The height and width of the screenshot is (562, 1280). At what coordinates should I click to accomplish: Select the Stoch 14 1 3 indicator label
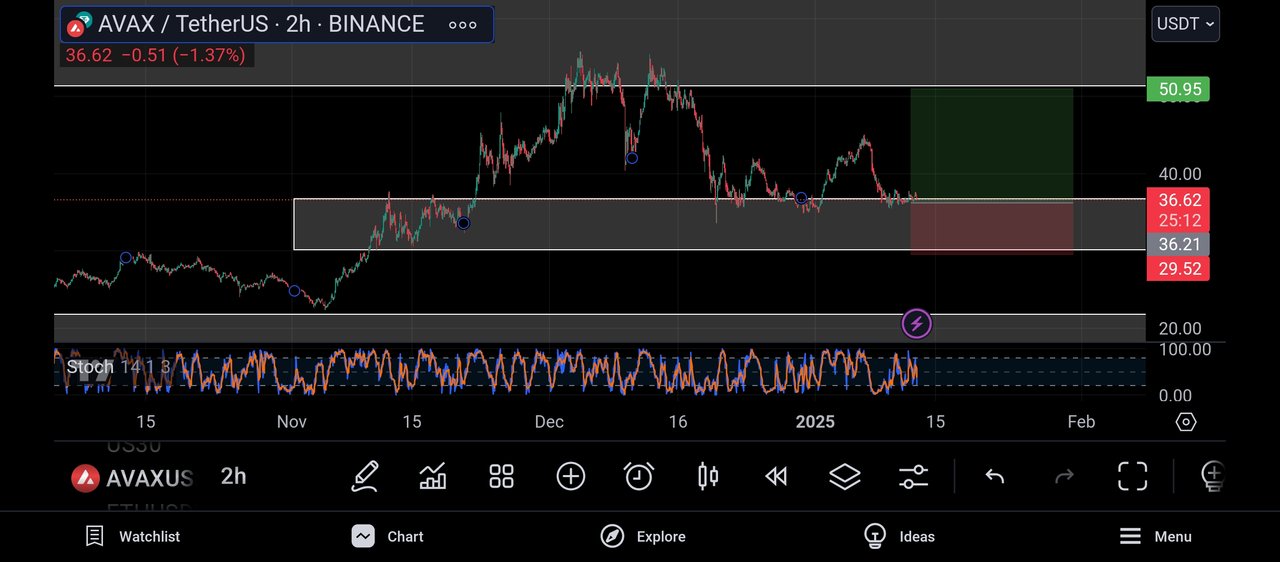click(118, 367)
